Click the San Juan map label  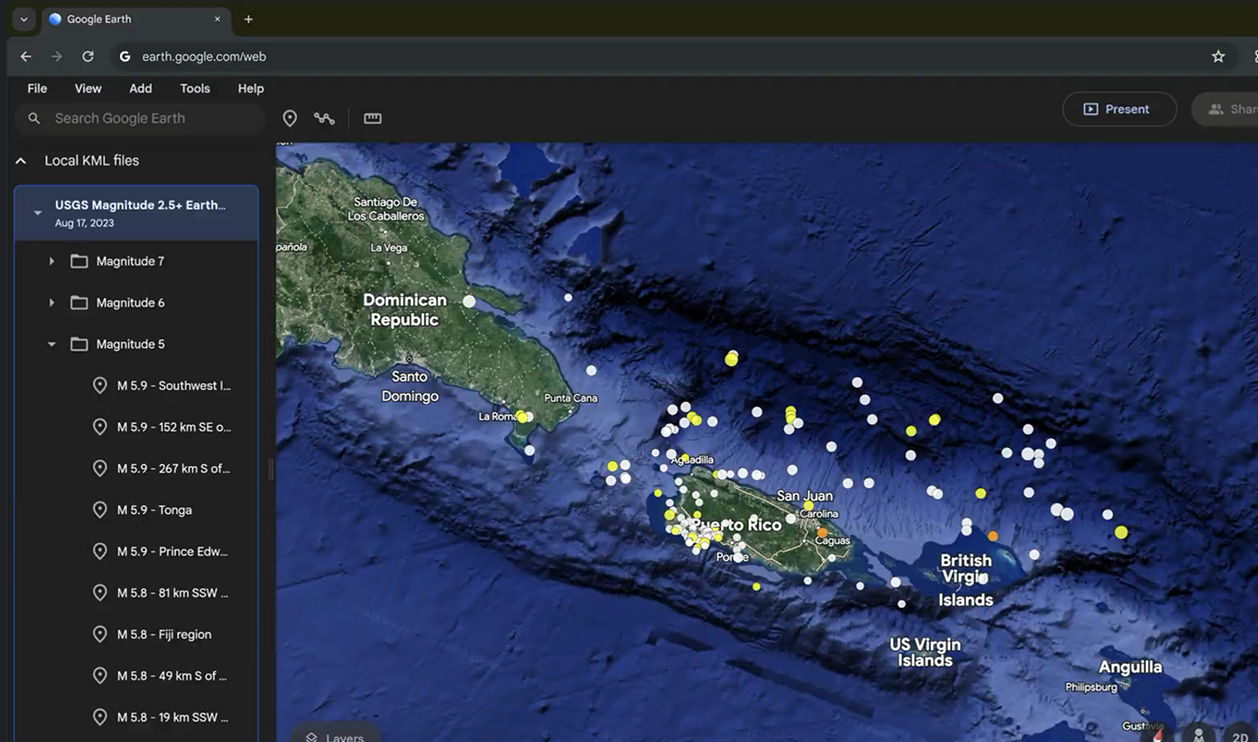804,496
